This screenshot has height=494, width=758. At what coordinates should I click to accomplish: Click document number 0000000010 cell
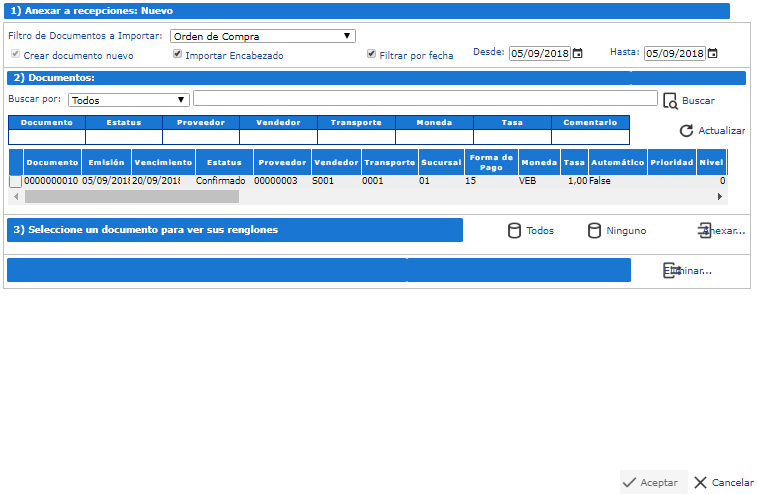tap(51, 181)
